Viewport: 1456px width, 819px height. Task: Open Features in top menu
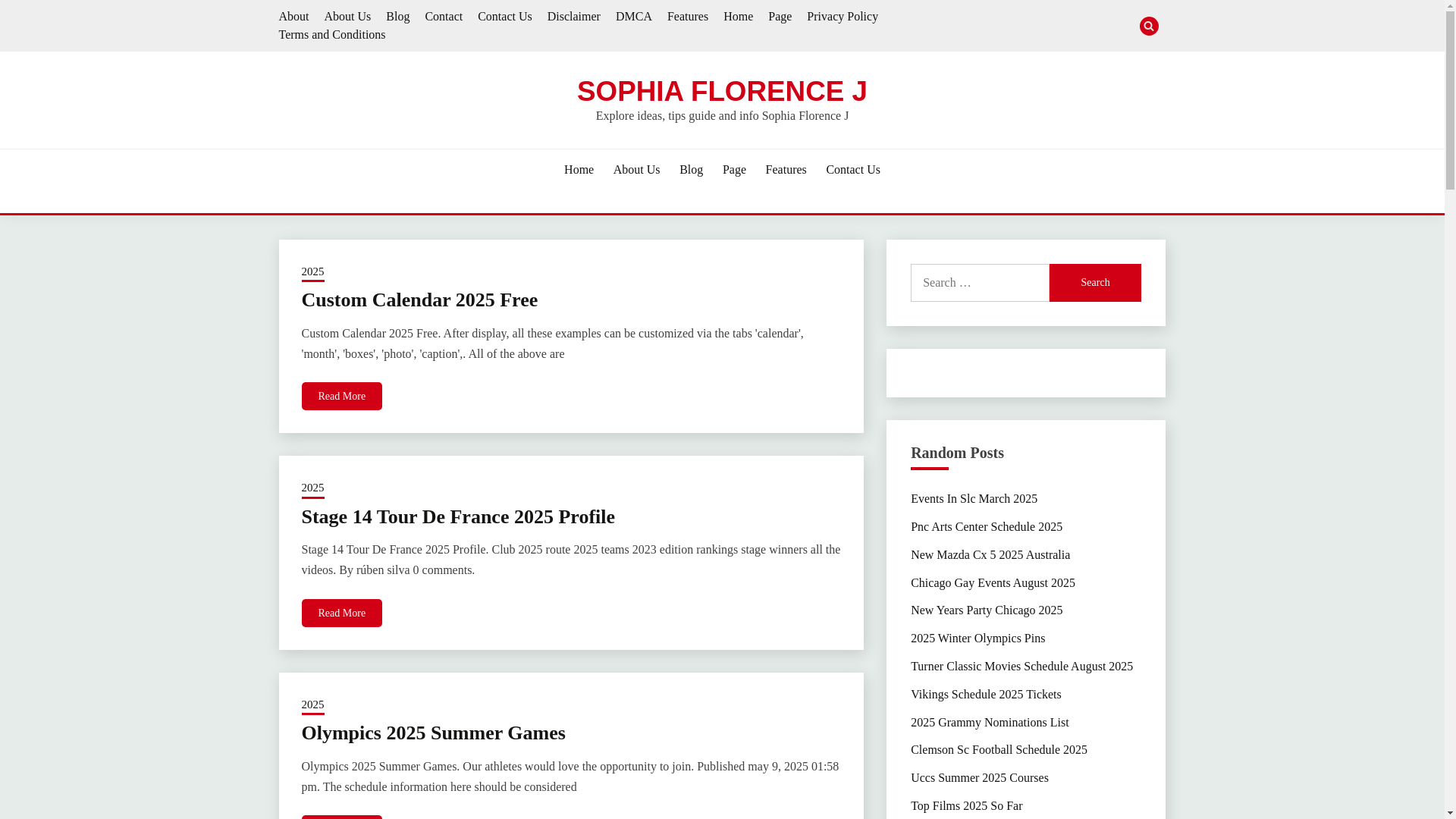pos(687,17)
